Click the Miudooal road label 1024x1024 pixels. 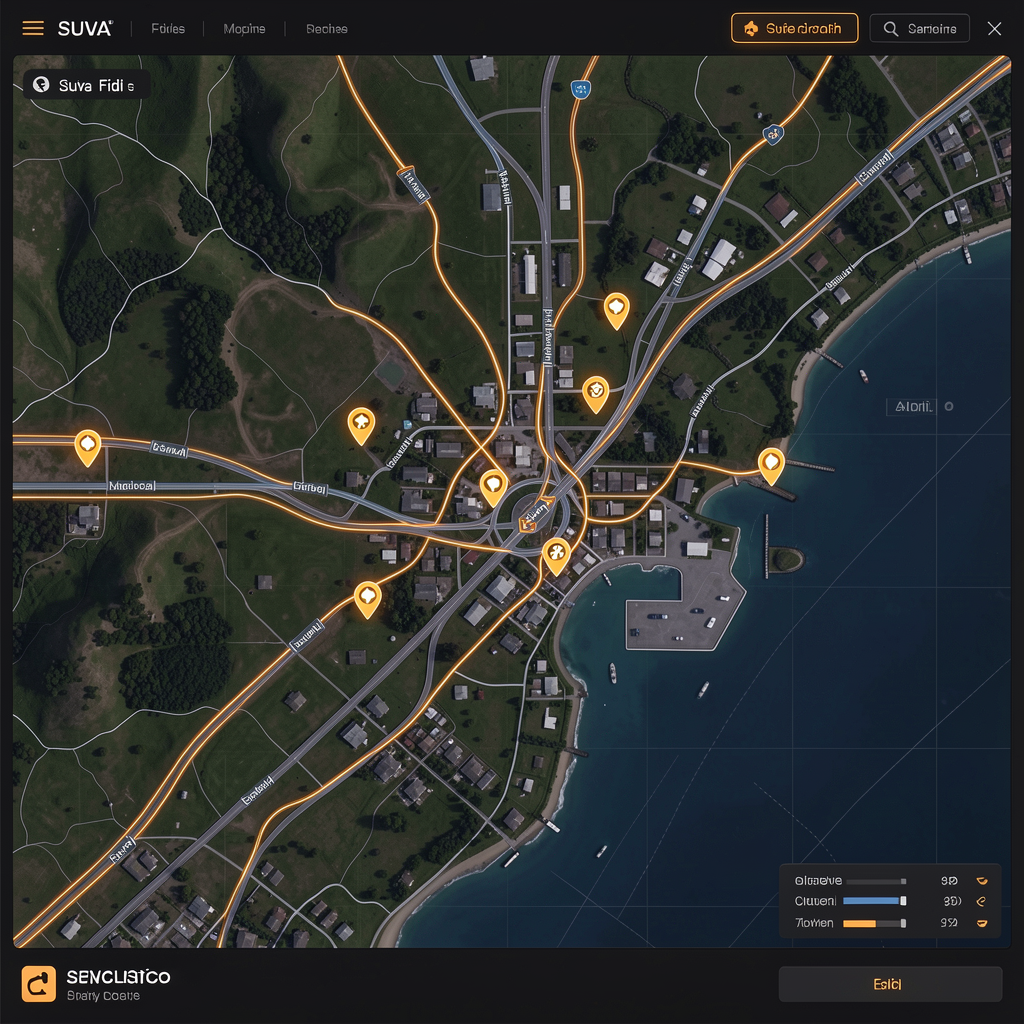(x=131, y=486)
